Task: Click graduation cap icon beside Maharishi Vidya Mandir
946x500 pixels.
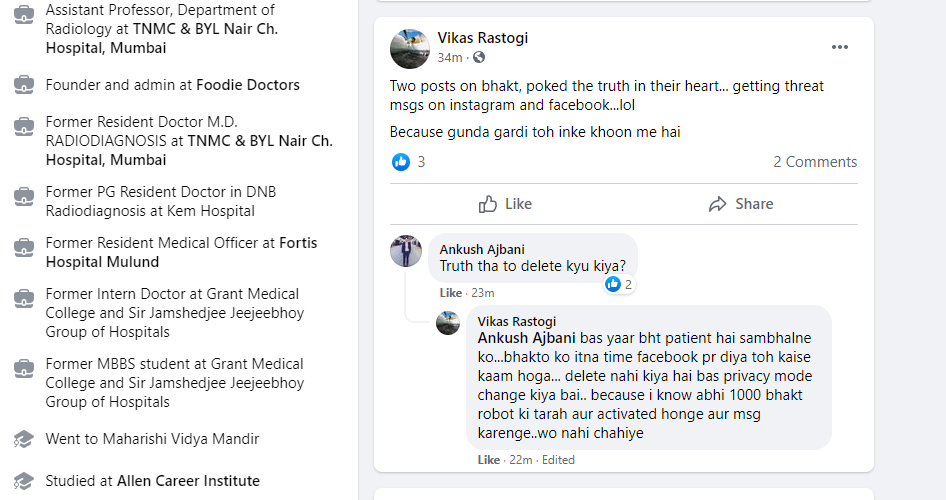Action: pos(23,439)
